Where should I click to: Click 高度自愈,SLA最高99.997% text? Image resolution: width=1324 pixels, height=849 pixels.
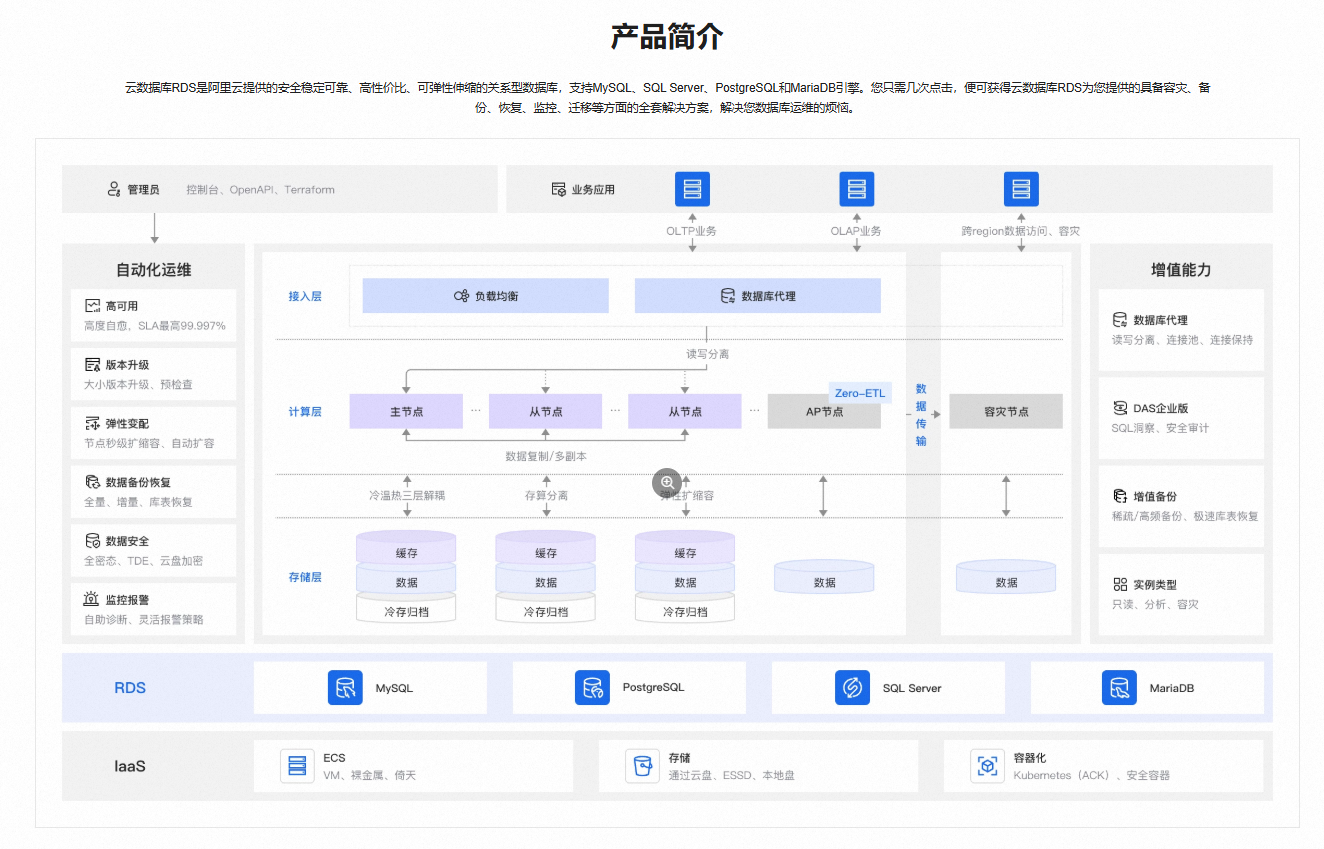click(155, 326)
